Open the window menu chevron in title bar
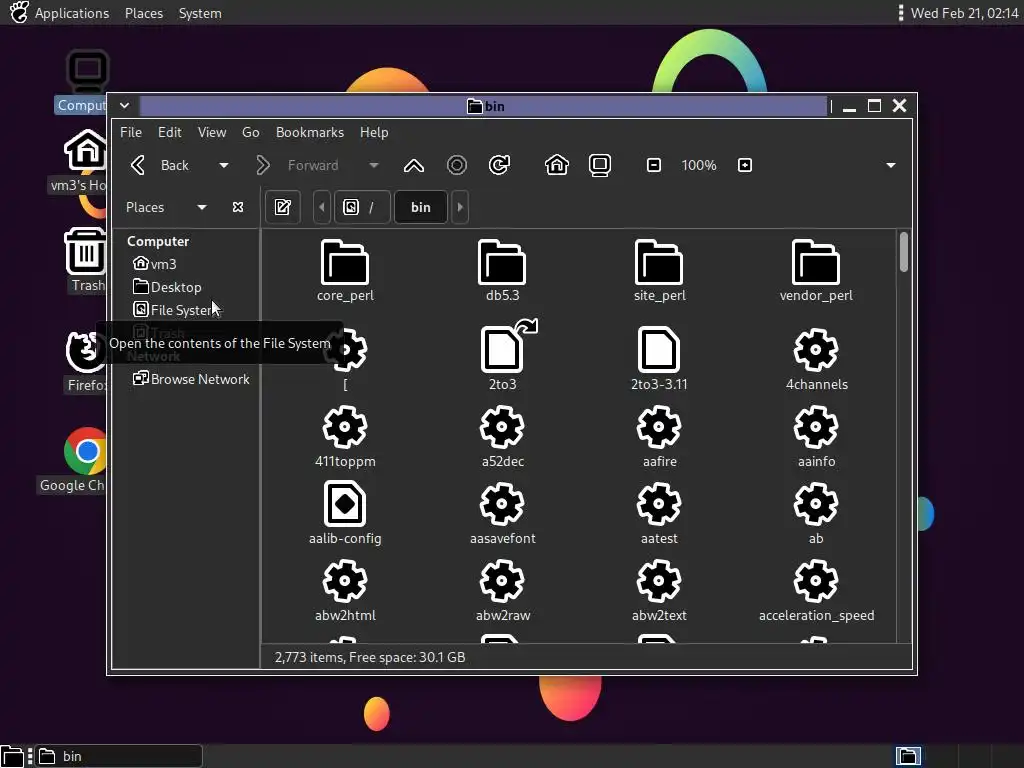This screenshot has height=768, width=1024. coord(124,105)
